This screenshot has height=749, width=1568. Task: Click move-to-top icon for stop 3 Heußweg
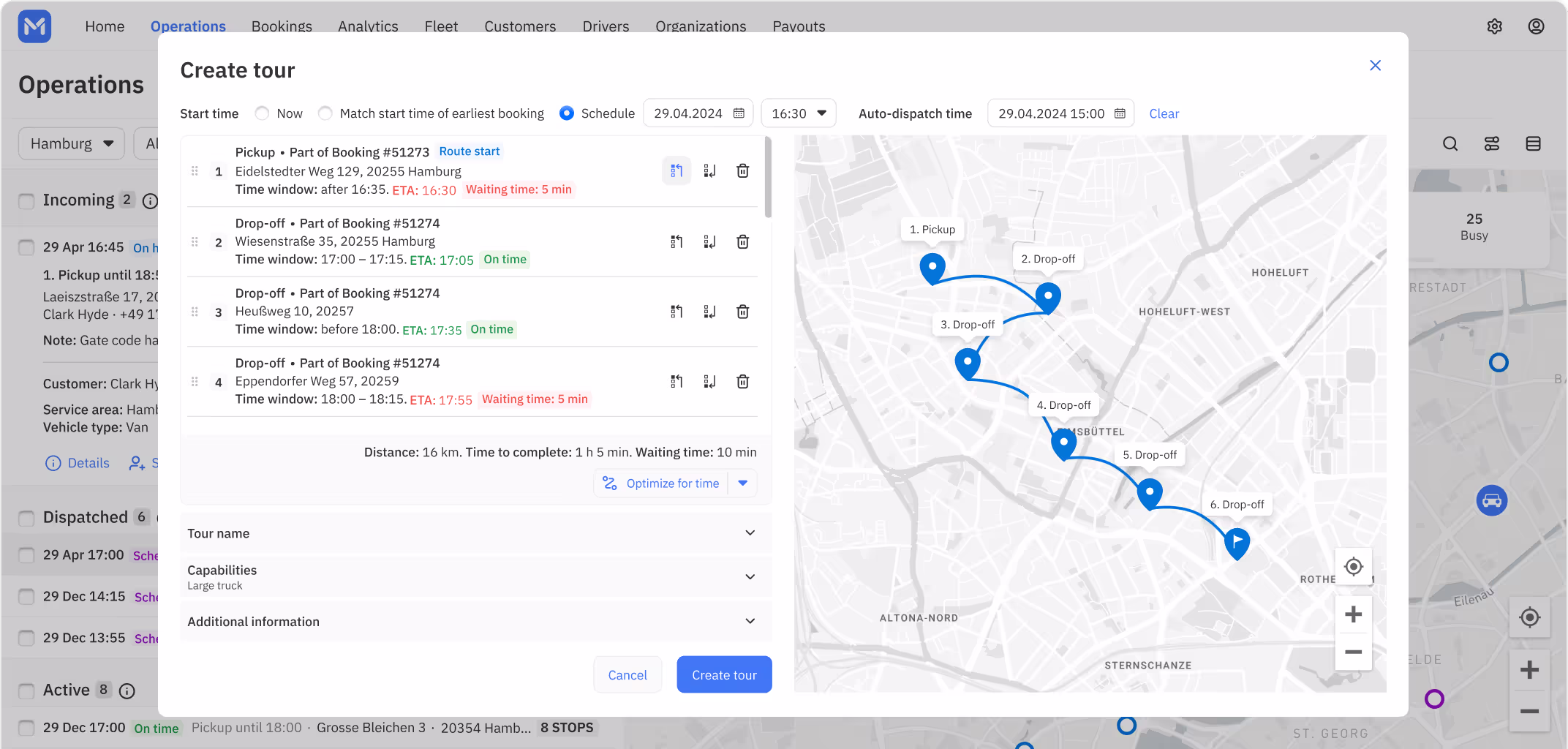click(676, 312)
